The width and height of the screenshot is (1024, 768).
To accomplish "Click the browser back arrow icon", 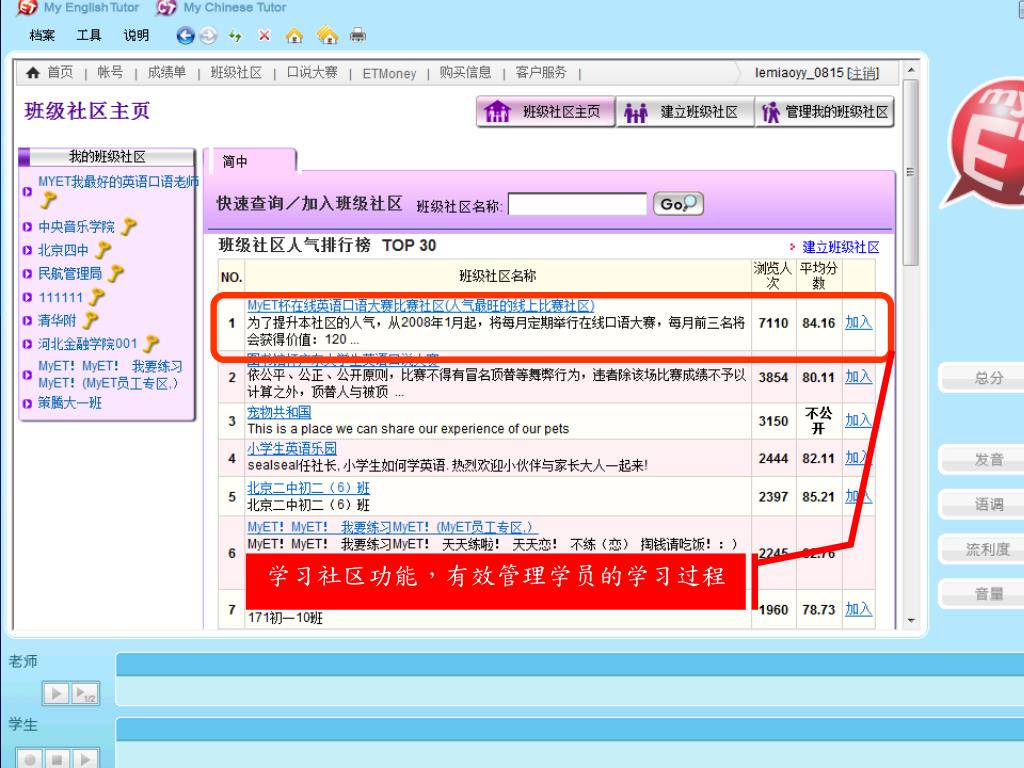I will 185,35.
